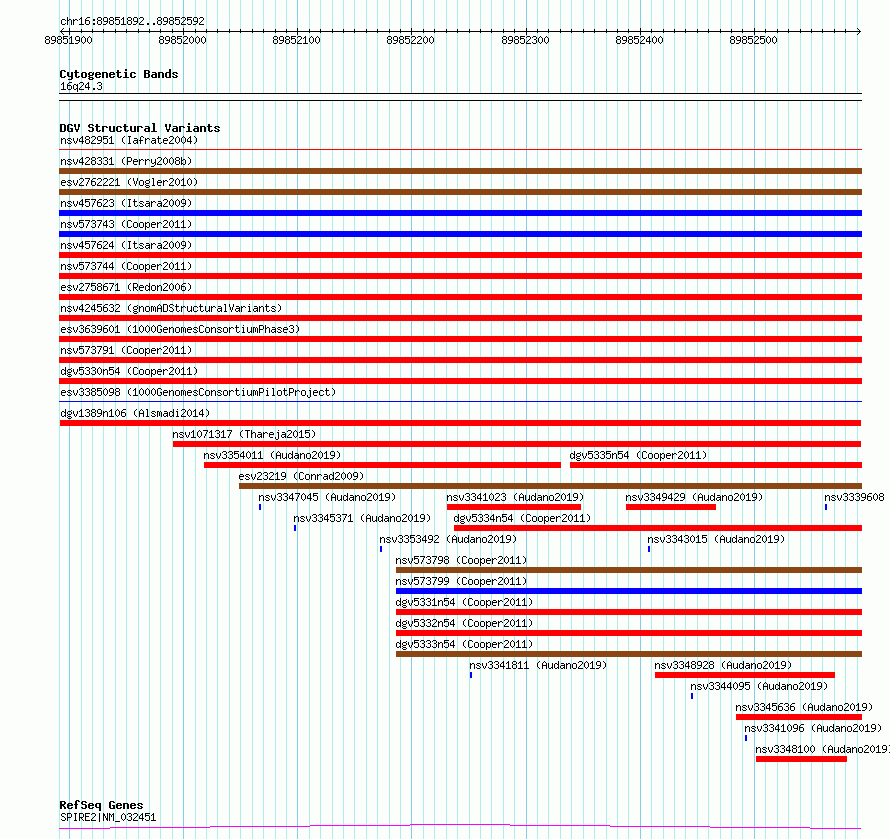The image size is (890, 839).
Task: Click ruler position 89852500
Action: pyautogui.click(x=753, y=40)
